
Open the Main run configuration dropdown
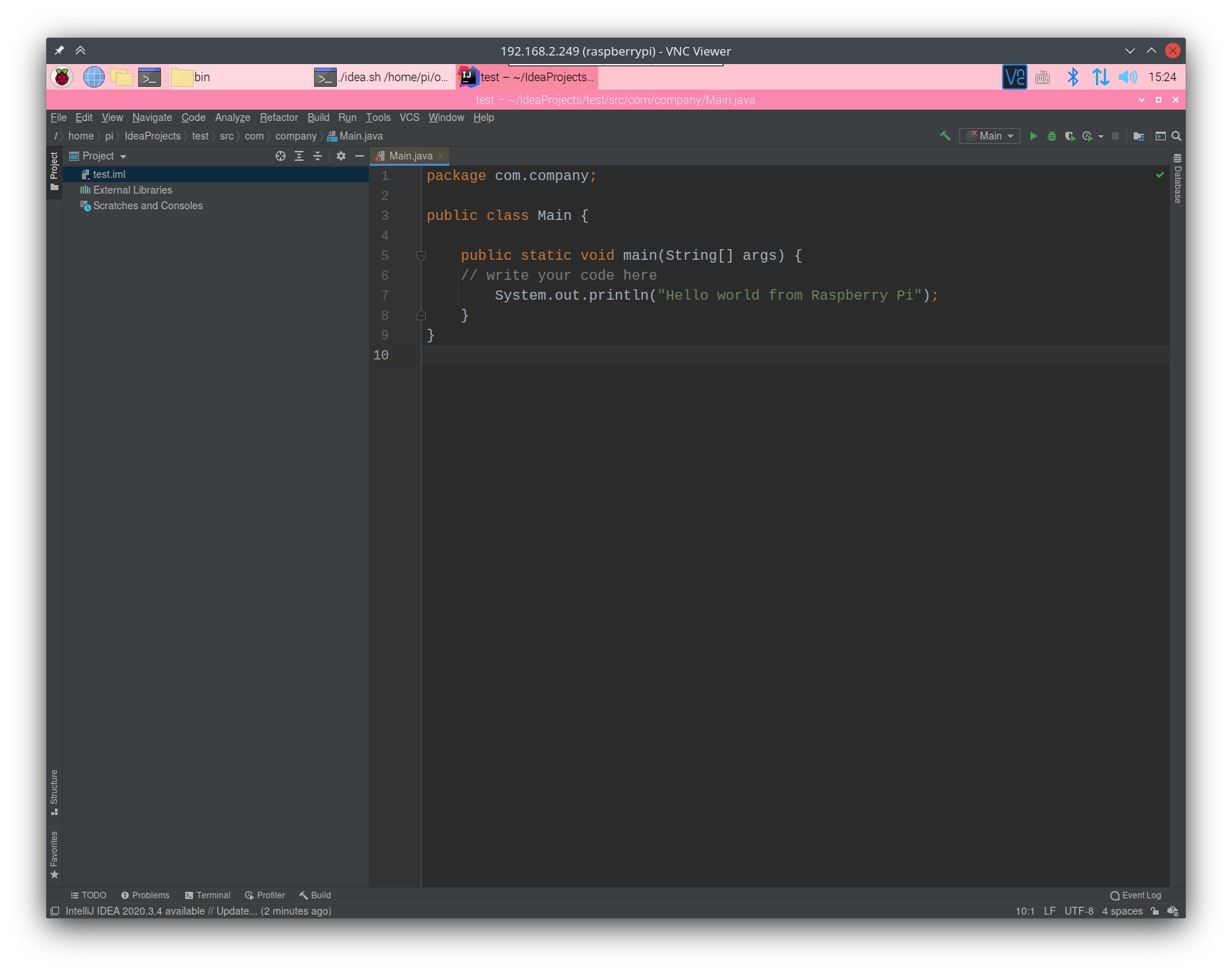[990, 136]
